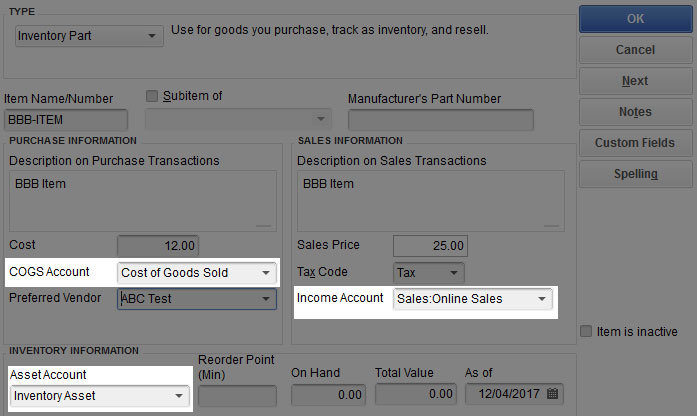Mark Item is inactive checkbox
697x416 pixels.
(x=586, y=331)
